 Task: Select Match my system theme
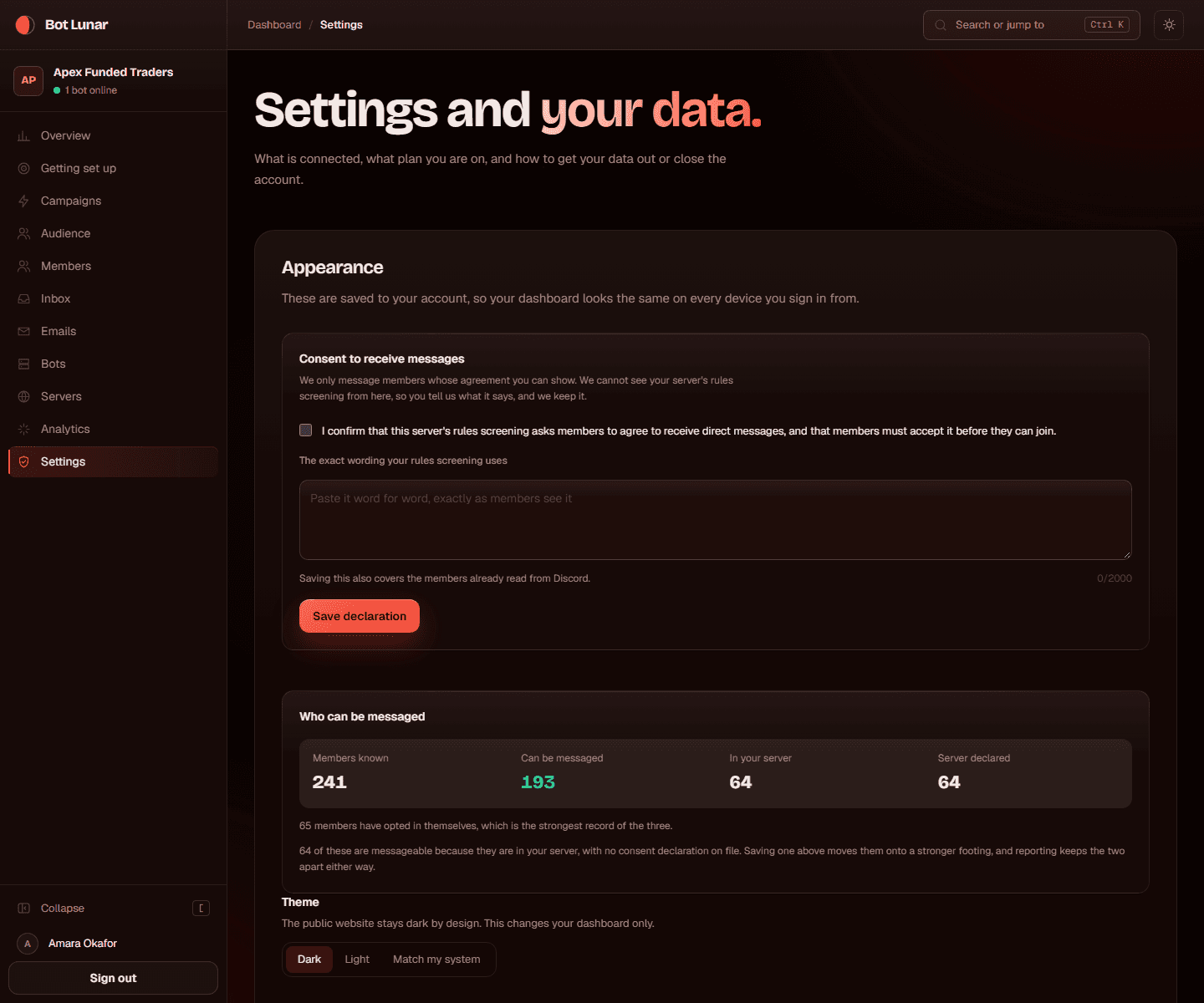coord(436,960)
